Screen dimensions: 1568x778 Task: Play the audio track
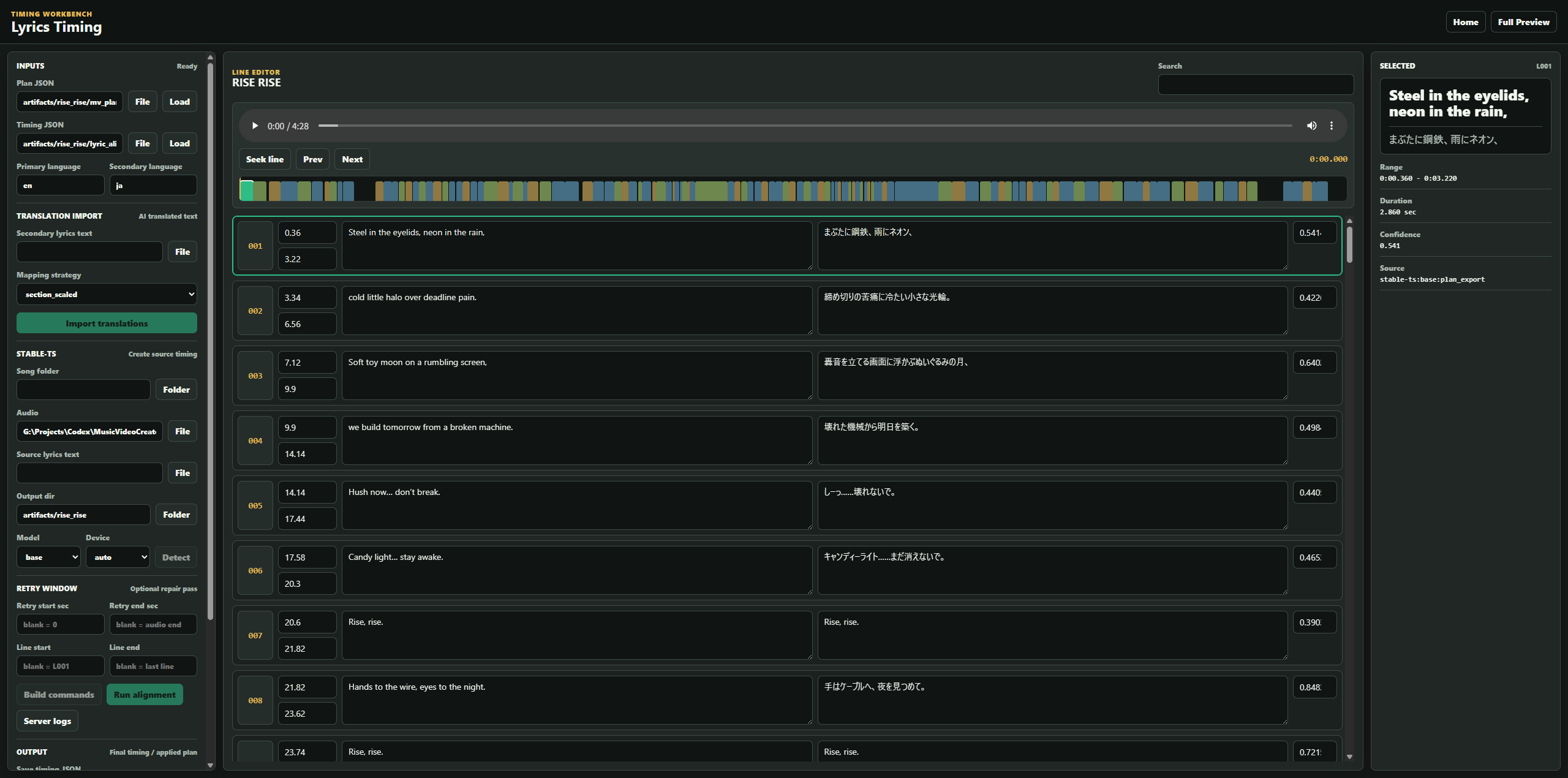click(255, 126)
